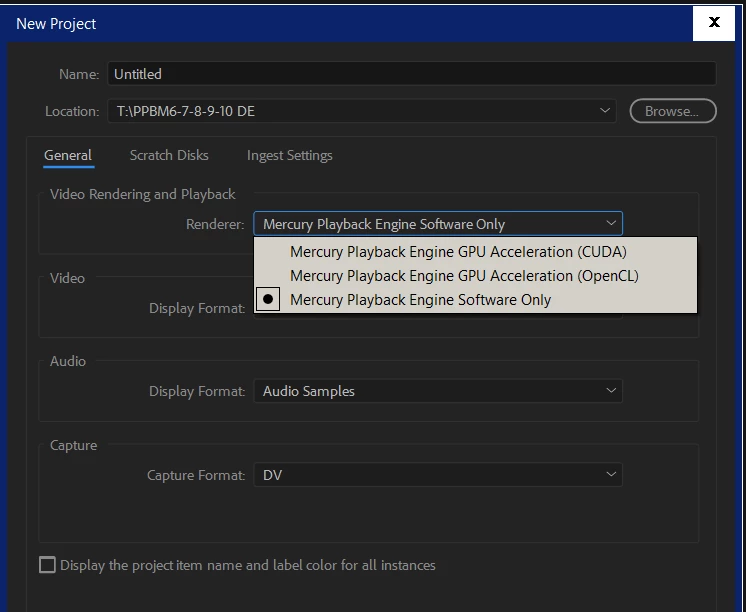This screenshot has width=746, height=612.
Task: Open the Capture Format DV dropdown
Action: click(438, 474)
